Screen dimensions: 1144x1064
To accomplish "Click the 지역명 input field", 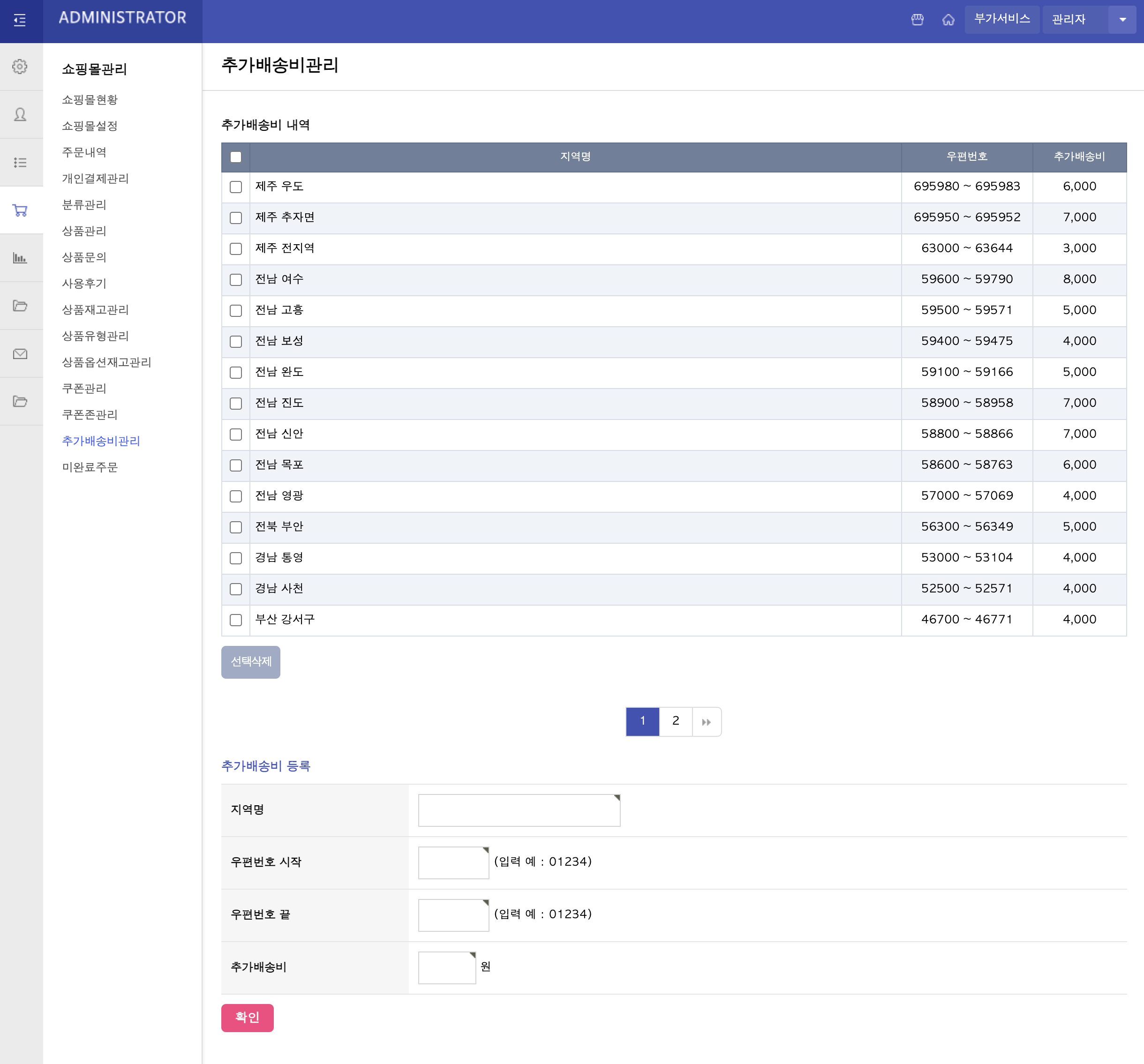I will point(519,810).
